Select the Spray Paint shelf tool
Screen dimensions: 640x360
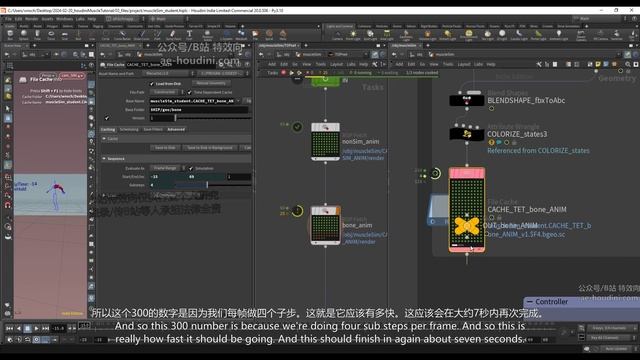coord(173,35)
